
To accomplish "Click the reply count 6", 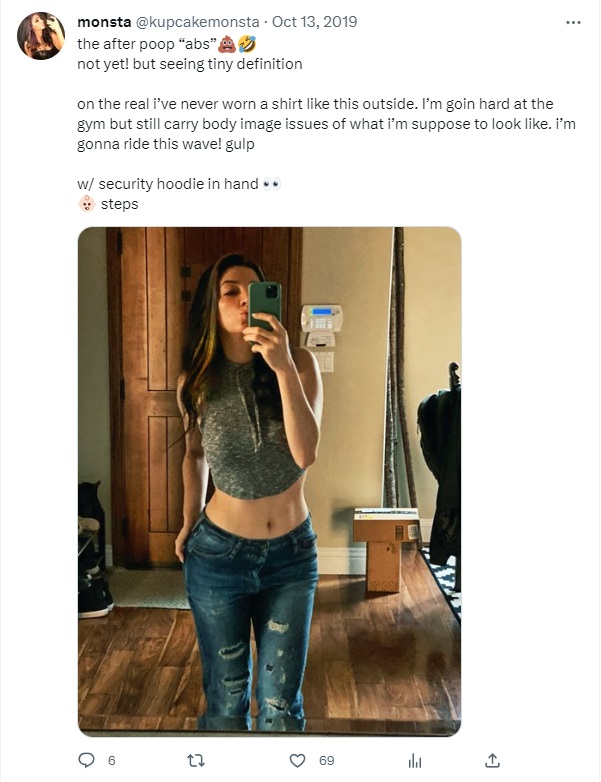I will pyautogui.click(x=111, y=761).
